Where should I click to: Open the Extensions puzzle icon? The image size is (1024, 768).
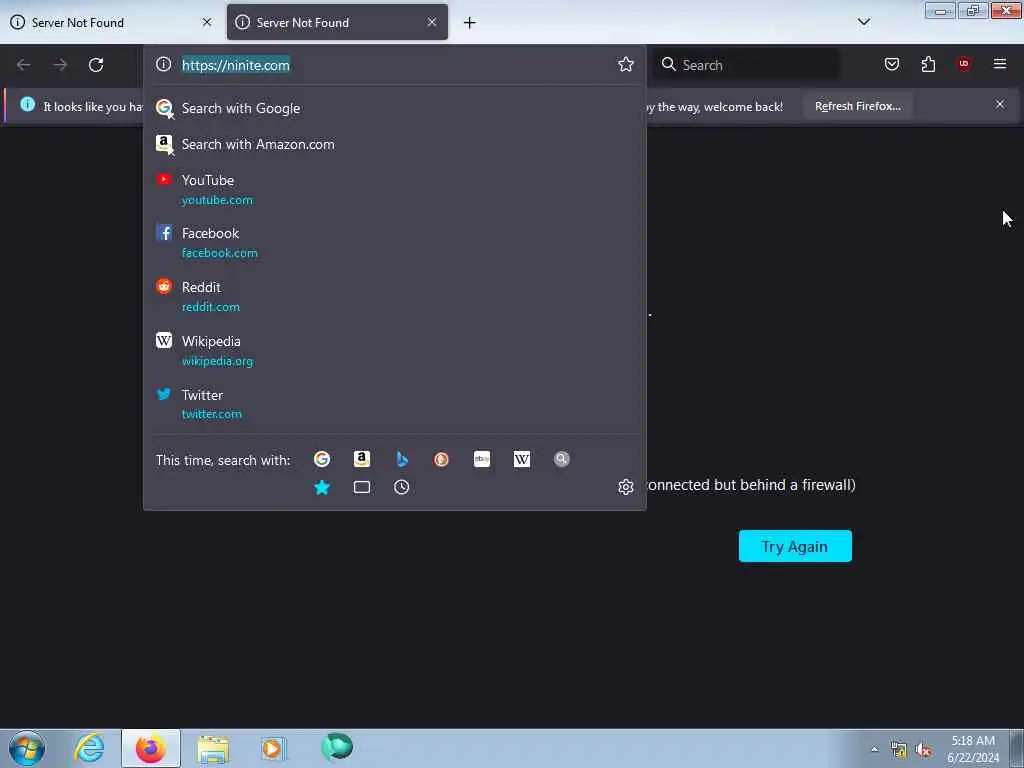click(928, 64)
